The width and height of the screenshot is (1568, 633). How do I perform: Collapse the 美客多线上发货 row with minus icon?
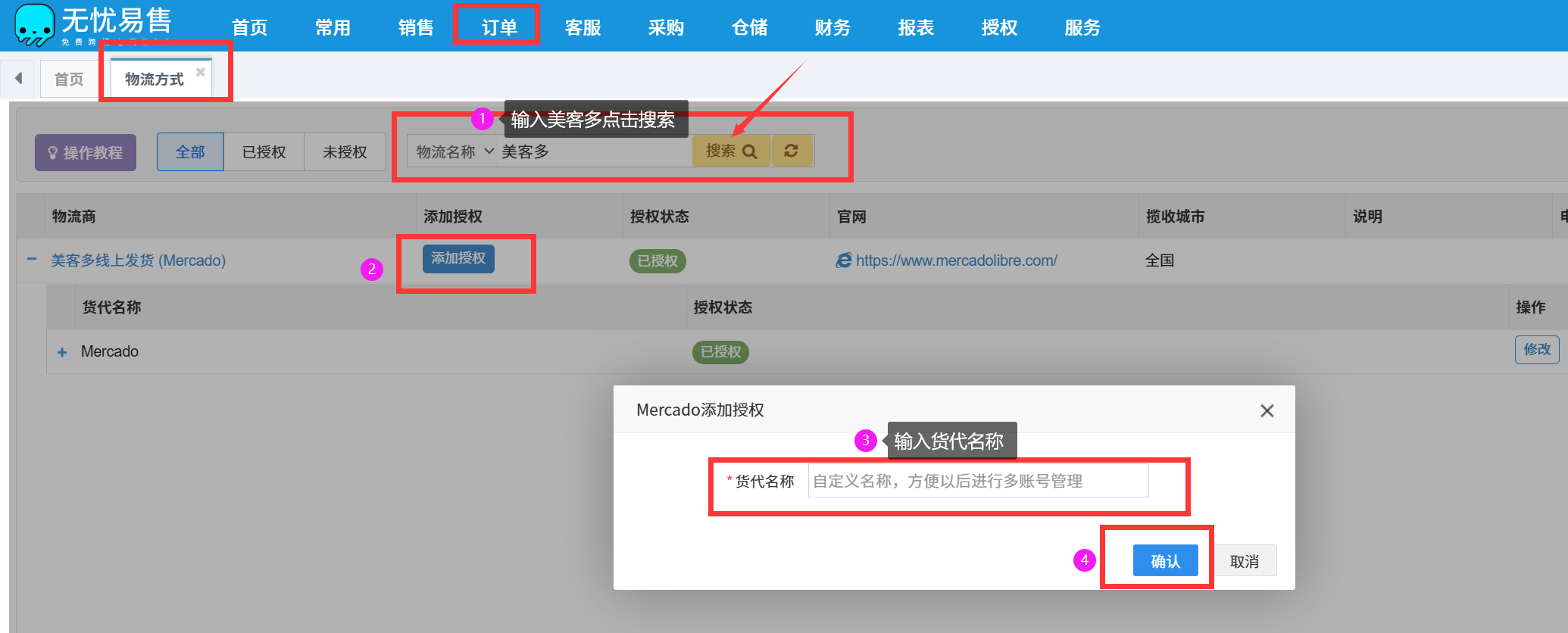pyautogui.click(x=32, y=259)
